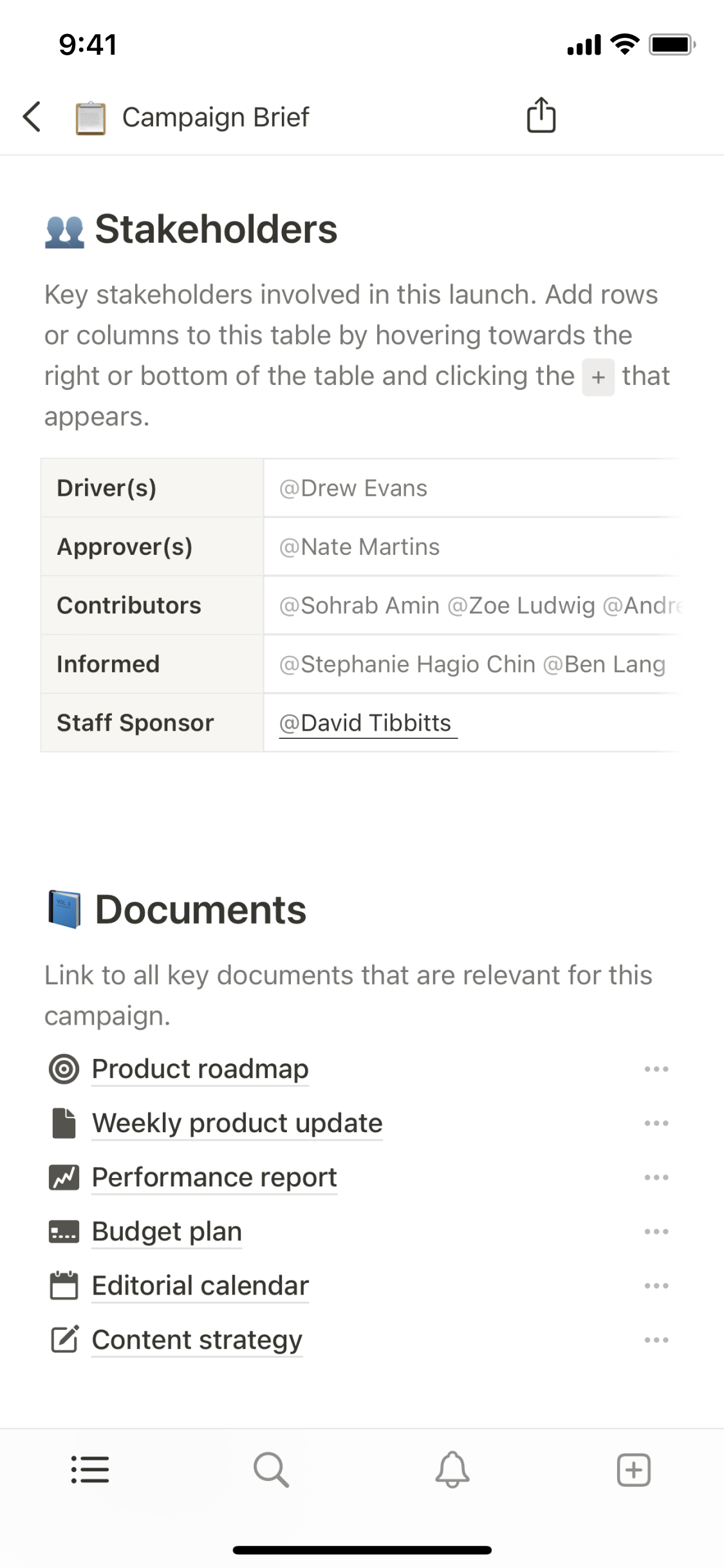This screenshot has height=1568, width=724.
Task: Open the Budget plan document
Action: (167, 1231)
